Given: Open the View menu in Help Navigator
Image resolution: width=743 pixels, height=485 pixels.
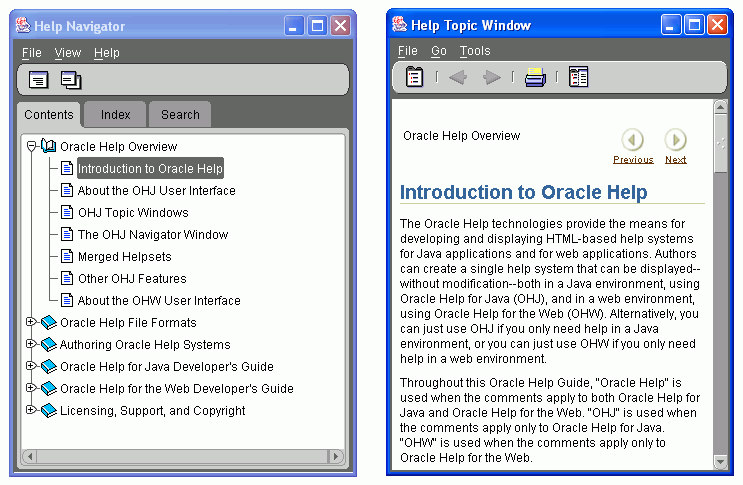Looking at the screenshot, I should click(x=68, y=53).
